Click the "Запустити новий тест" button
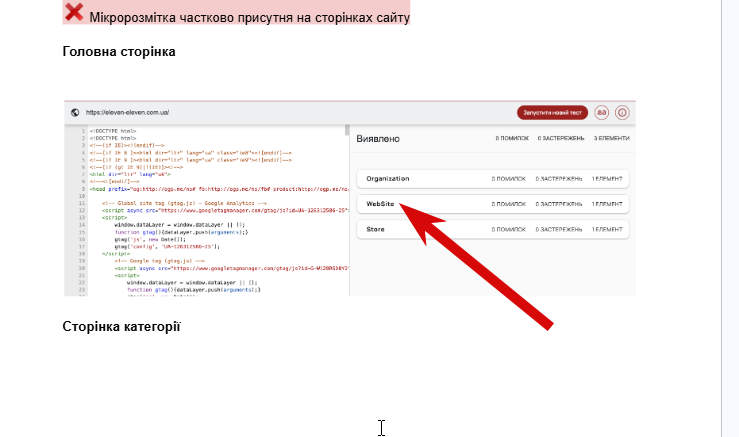 coord(552,113)
